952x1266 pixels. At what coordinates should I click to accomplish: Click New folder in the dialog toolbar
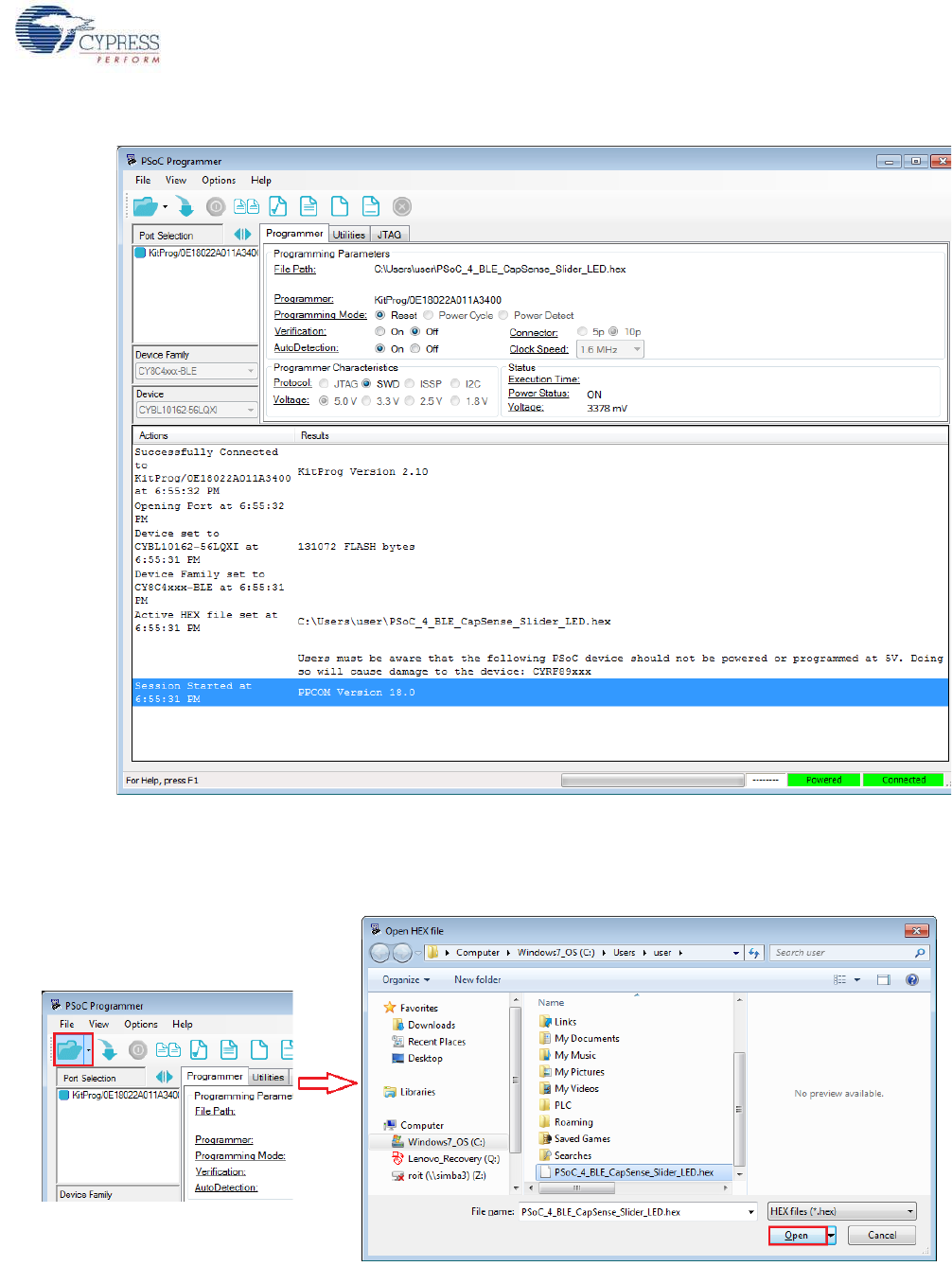click(478, 979)
